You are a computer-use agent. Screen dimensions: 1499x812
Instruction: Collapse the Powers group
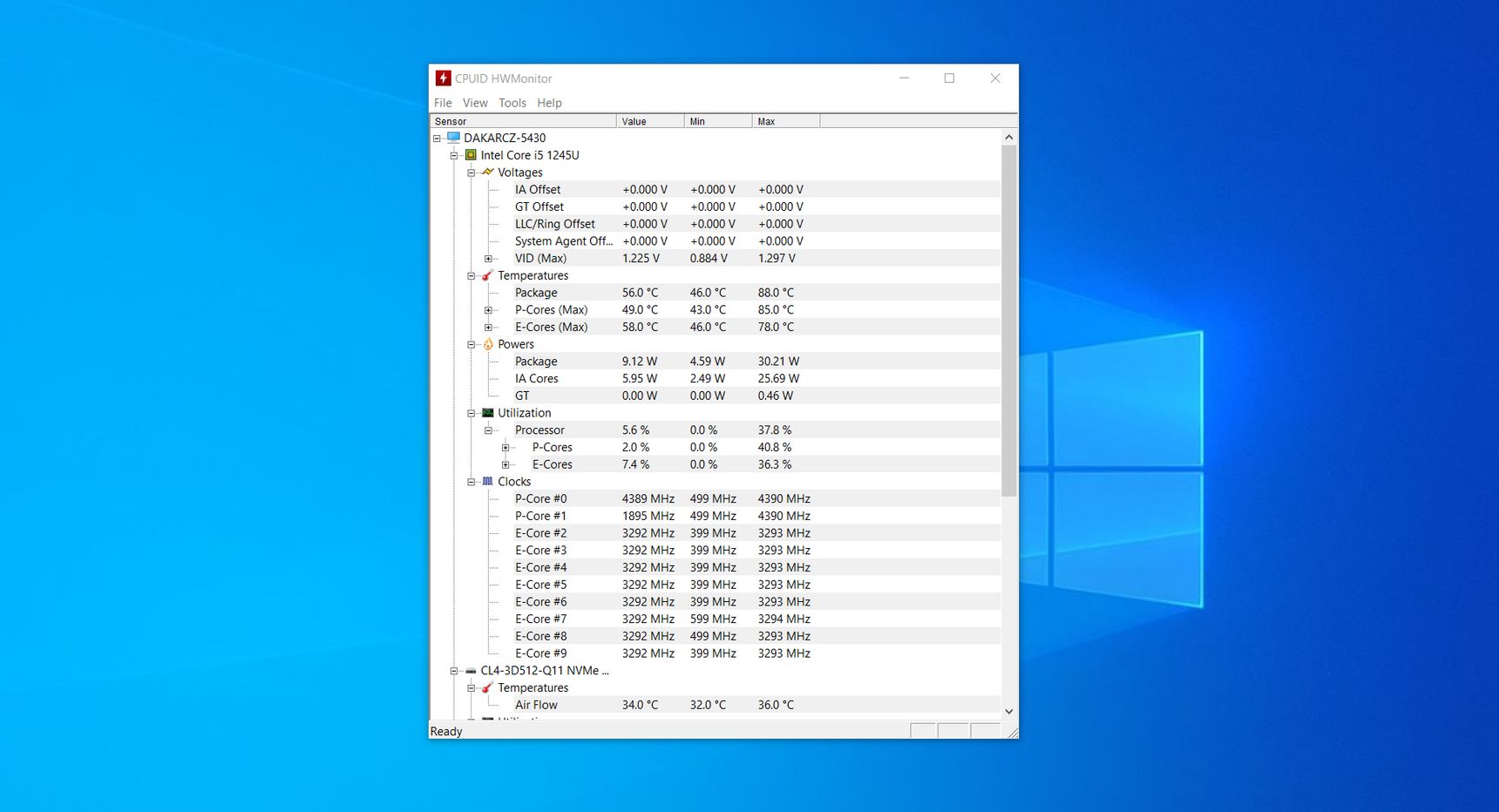click(471, 345)
